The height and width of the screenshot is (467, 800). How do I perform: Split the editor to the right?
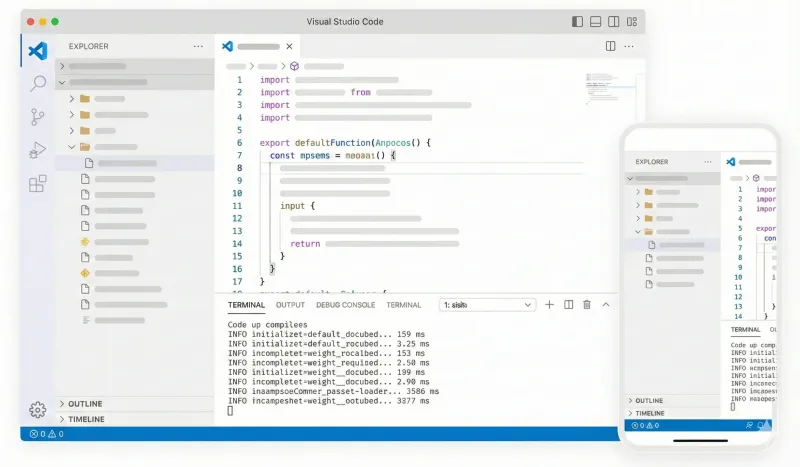click(610, 46)
